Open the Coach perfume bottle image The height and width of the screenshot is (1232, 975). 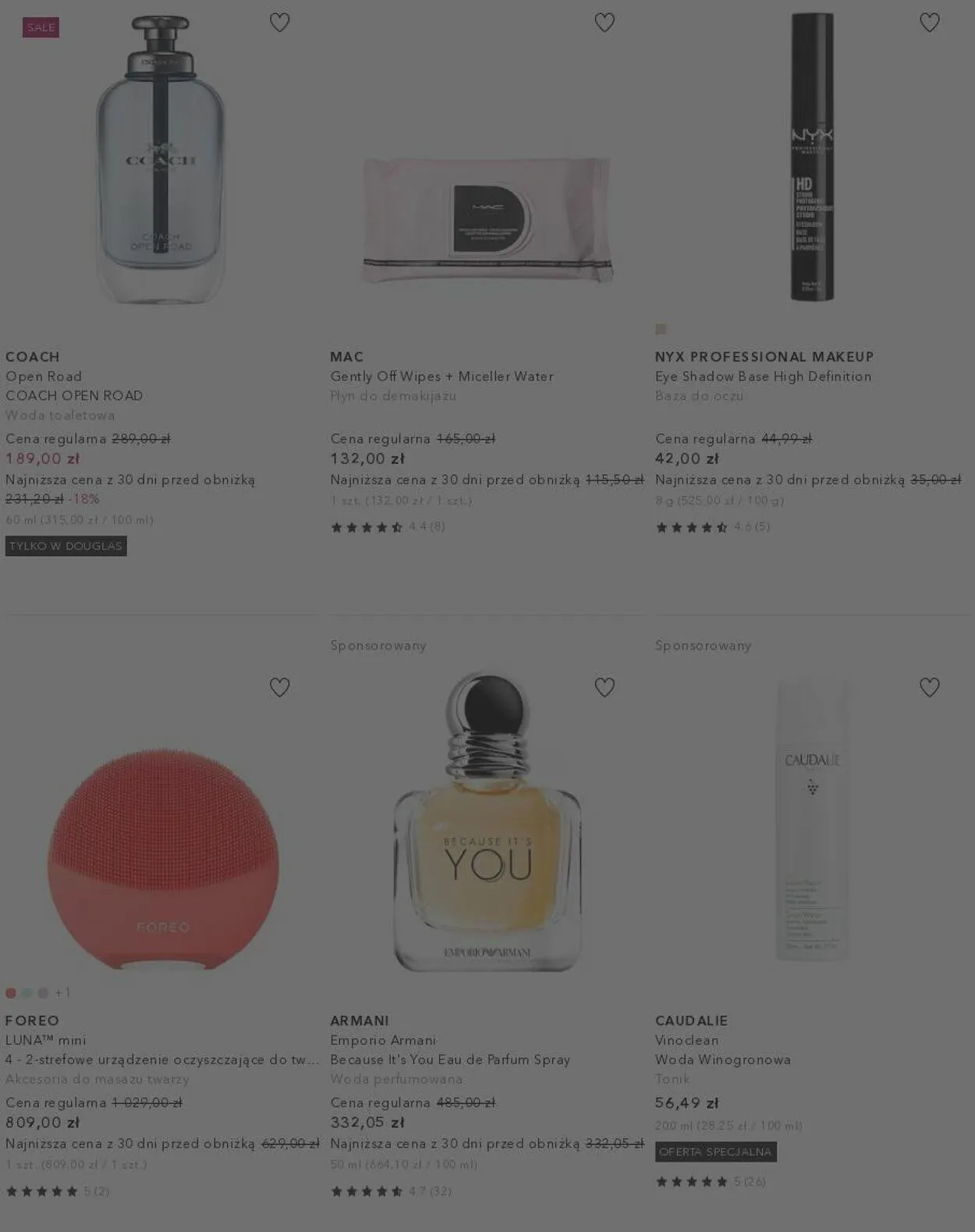(x=161, y=160)
